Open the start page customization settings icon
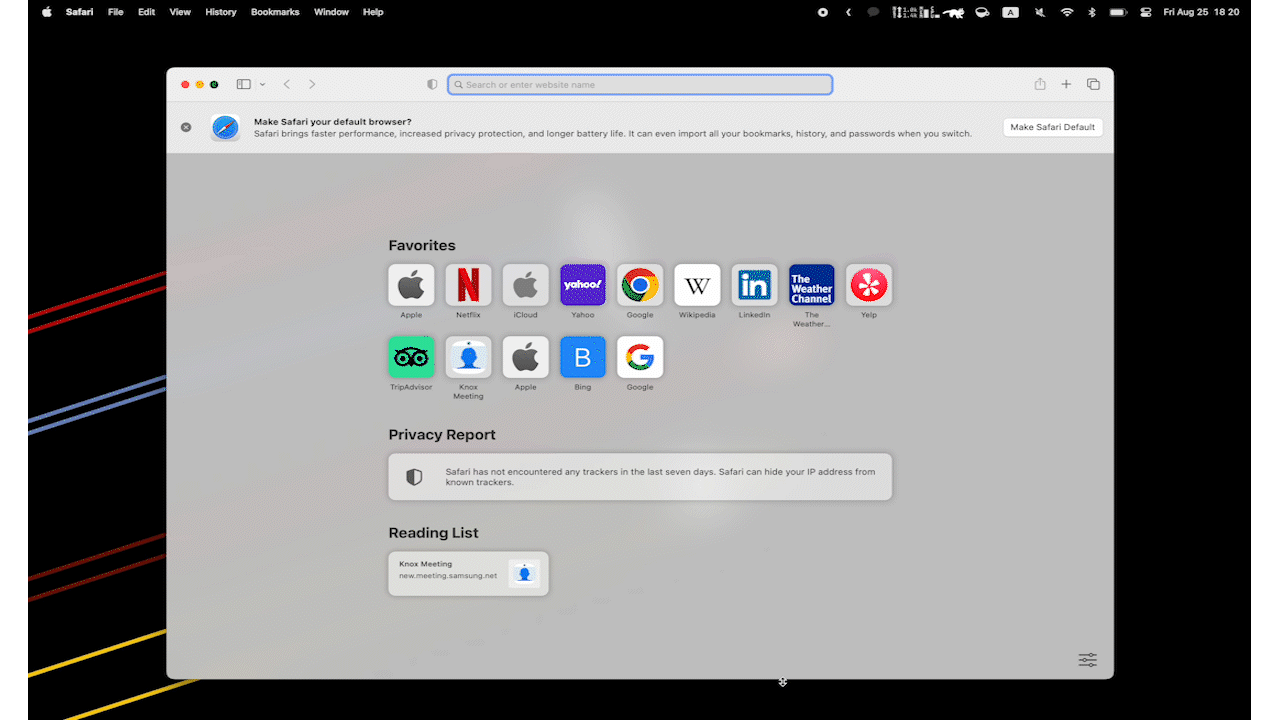Screen dimensions: 1280x720 pos(1088,660)
